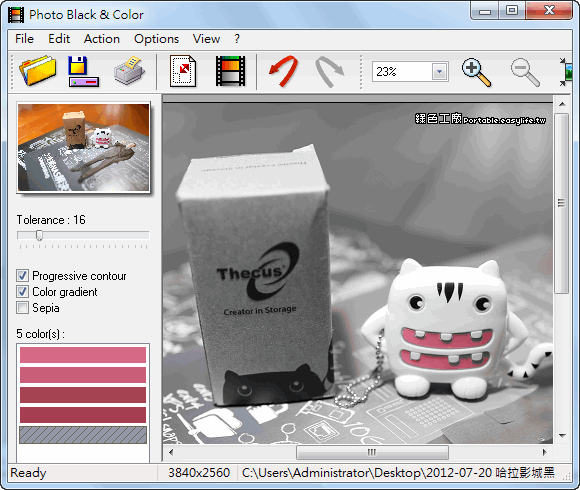The height and width of the screenshot is (490, 580).
Task: Click the fit-to-window icon at toolbar edge
Action: tap(566, 72)
